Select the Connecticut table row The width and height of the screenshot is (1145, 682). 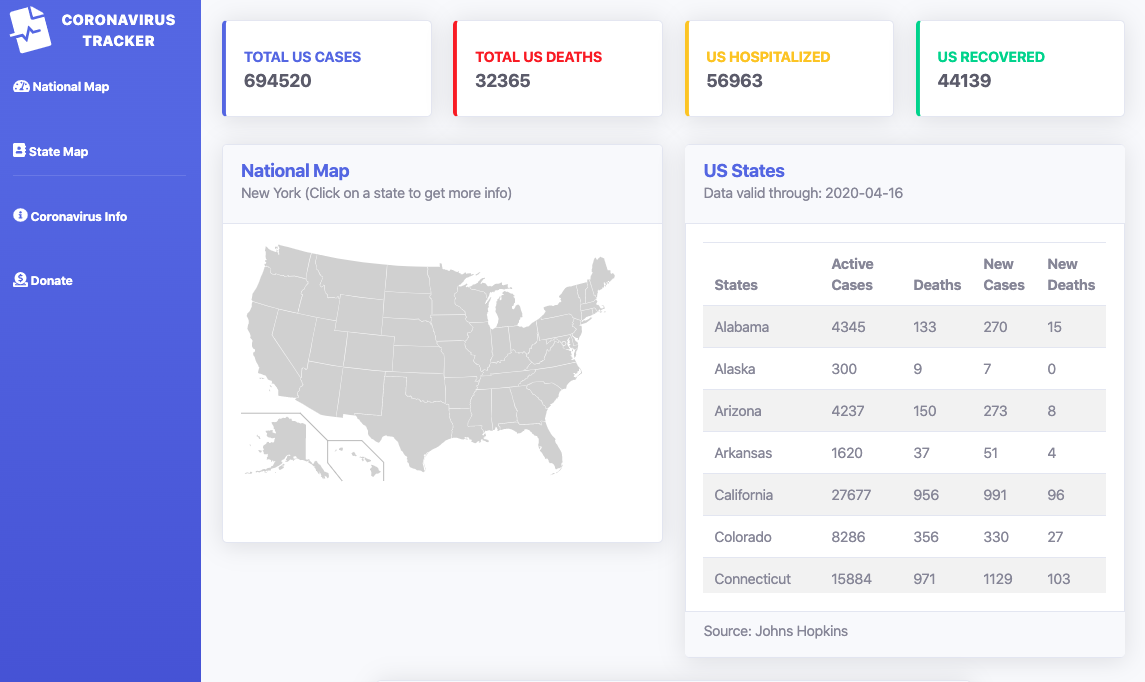(x=904, y=577)
